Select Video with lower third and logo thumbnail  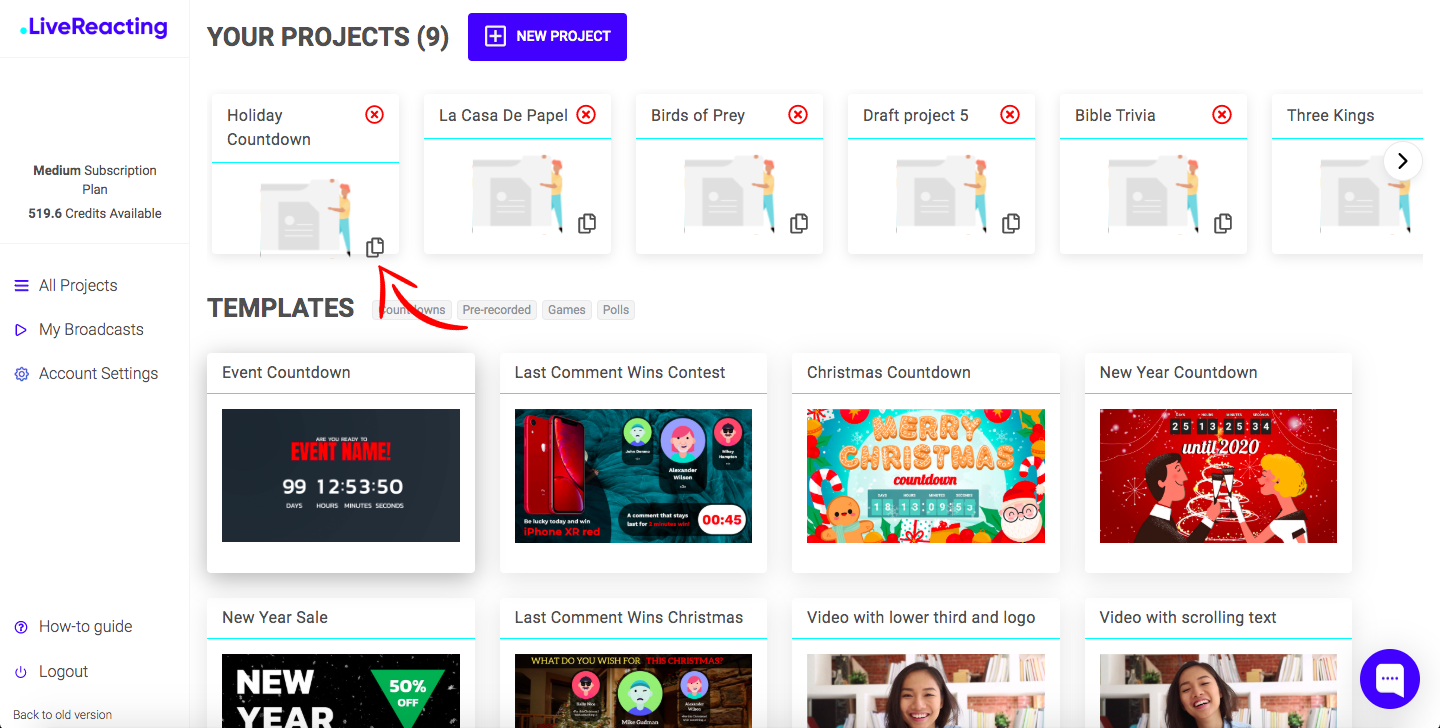(x=926, y=691)
